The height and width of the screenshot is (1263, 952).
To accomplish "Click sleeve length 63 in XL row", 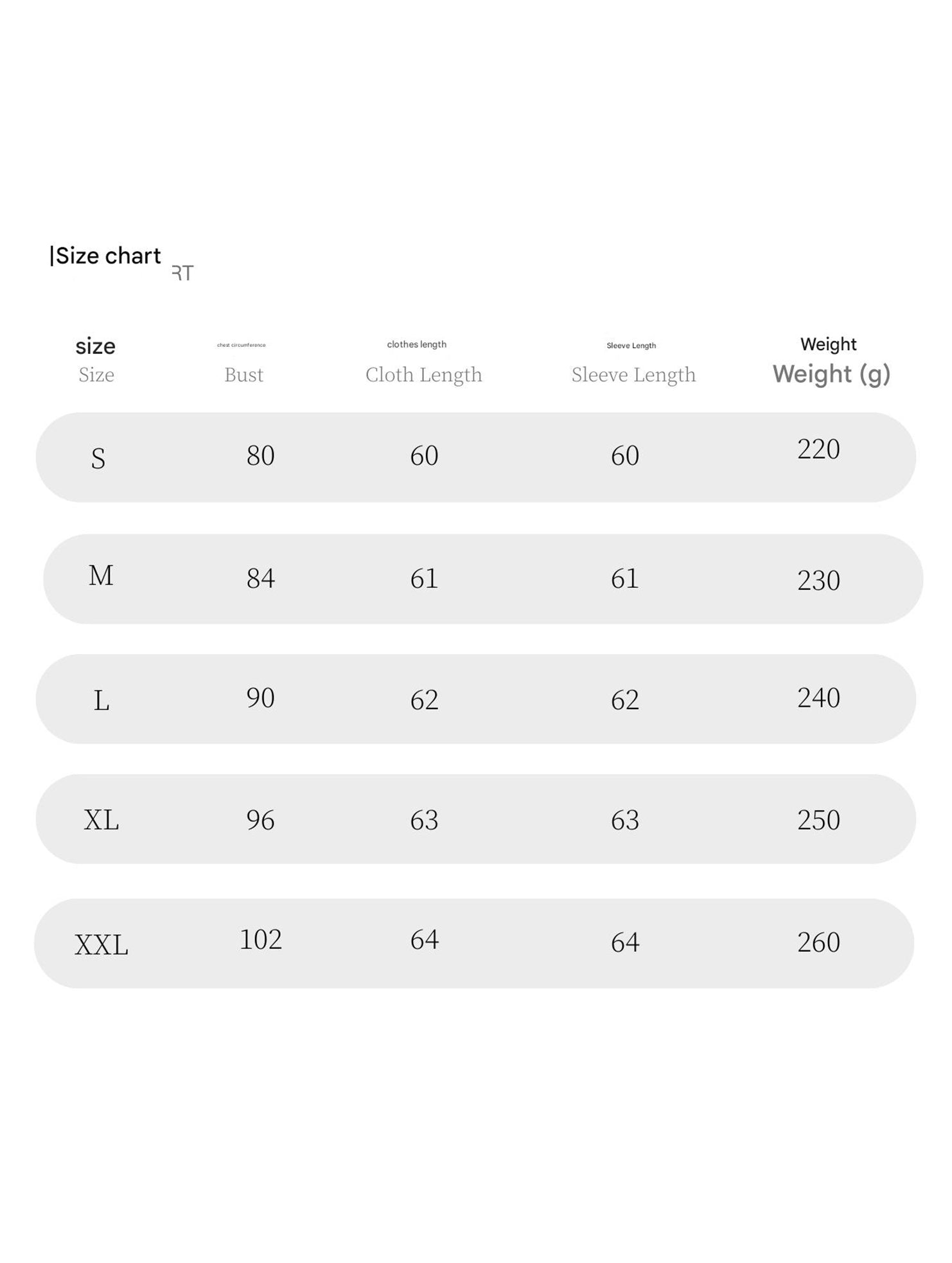I will 624,820.
